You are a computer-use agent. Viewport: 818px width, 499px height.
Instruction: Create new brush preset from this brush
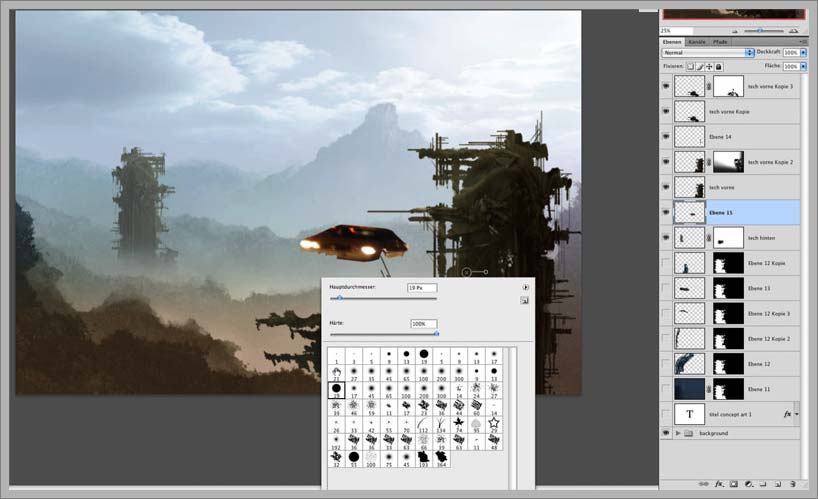coord(524,300)
